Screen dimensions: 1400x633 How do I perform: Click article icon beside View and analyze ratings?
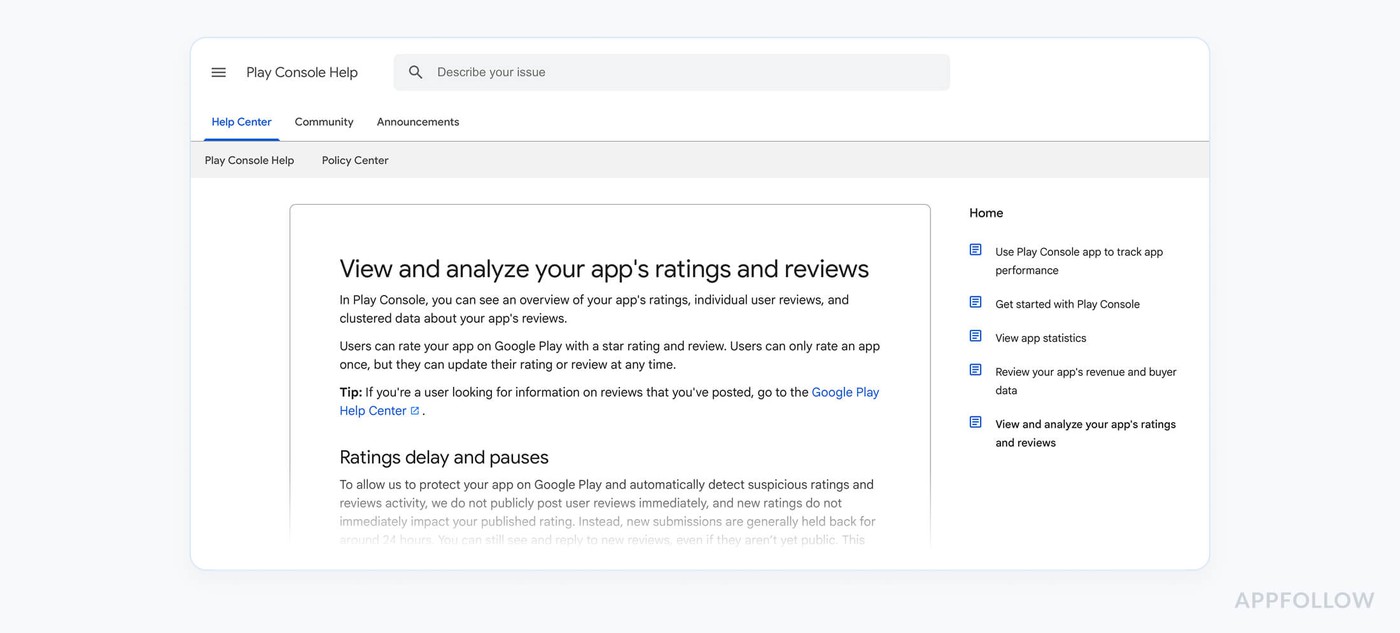[975, 422]
